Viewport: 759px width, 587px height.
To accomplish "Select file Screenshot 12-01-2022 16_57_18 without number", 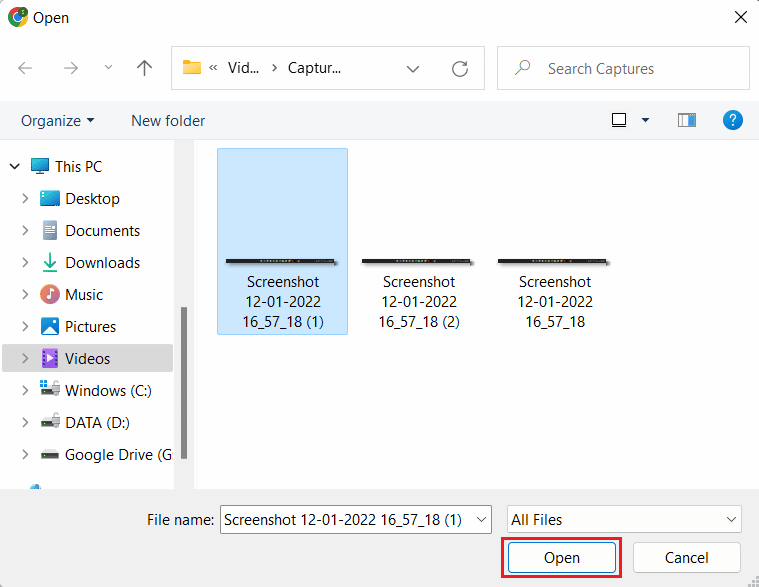I will point(555,293).
